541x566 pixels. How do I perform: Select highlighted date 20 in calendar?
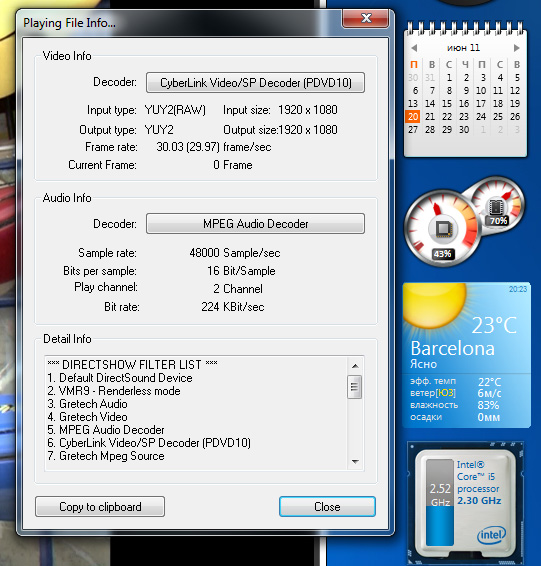(x=413, y=117)
